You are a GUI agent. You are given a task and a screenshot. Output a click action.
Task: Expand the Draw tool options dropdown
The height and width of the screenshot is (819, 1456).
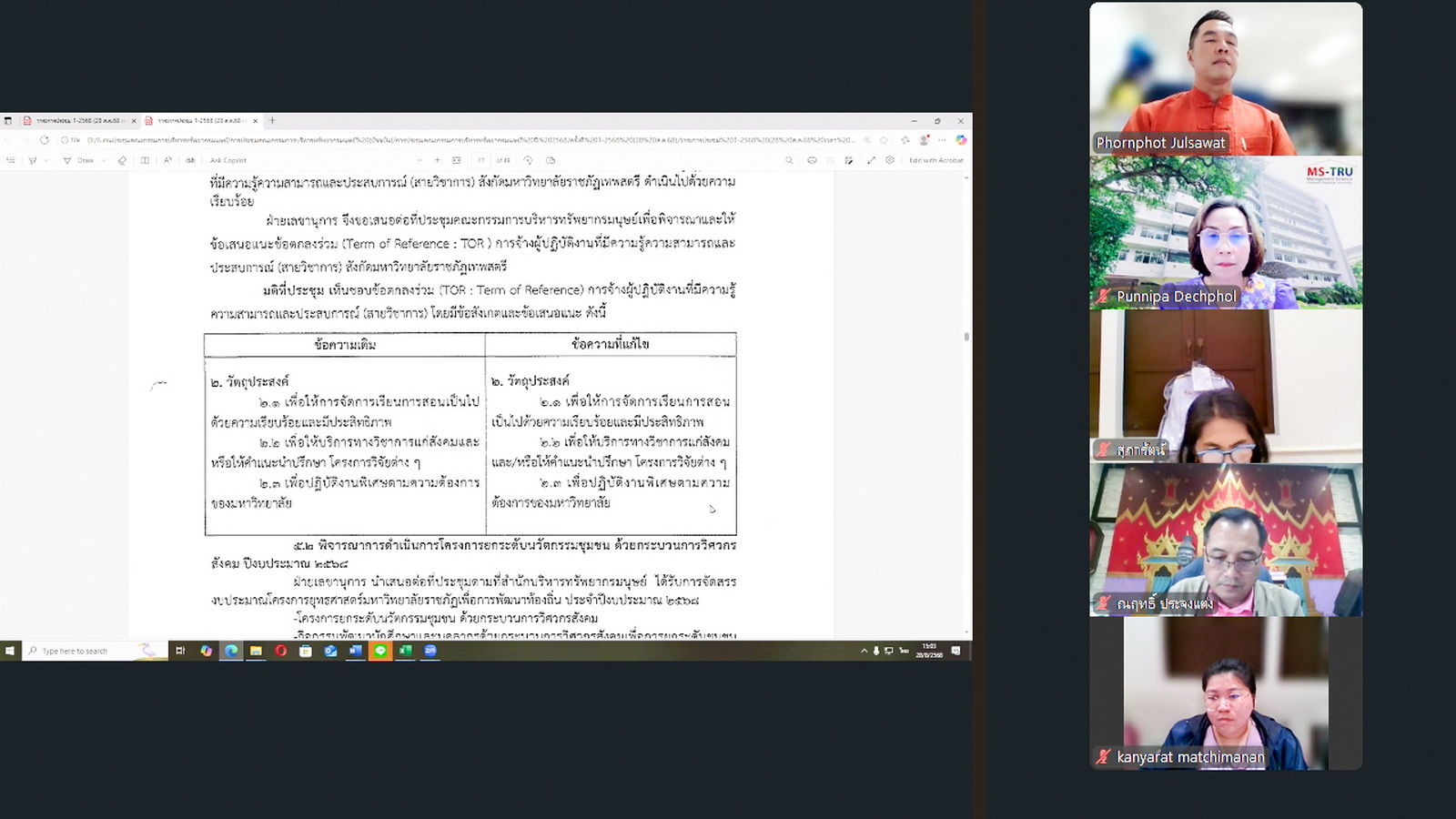coord(104,160)
